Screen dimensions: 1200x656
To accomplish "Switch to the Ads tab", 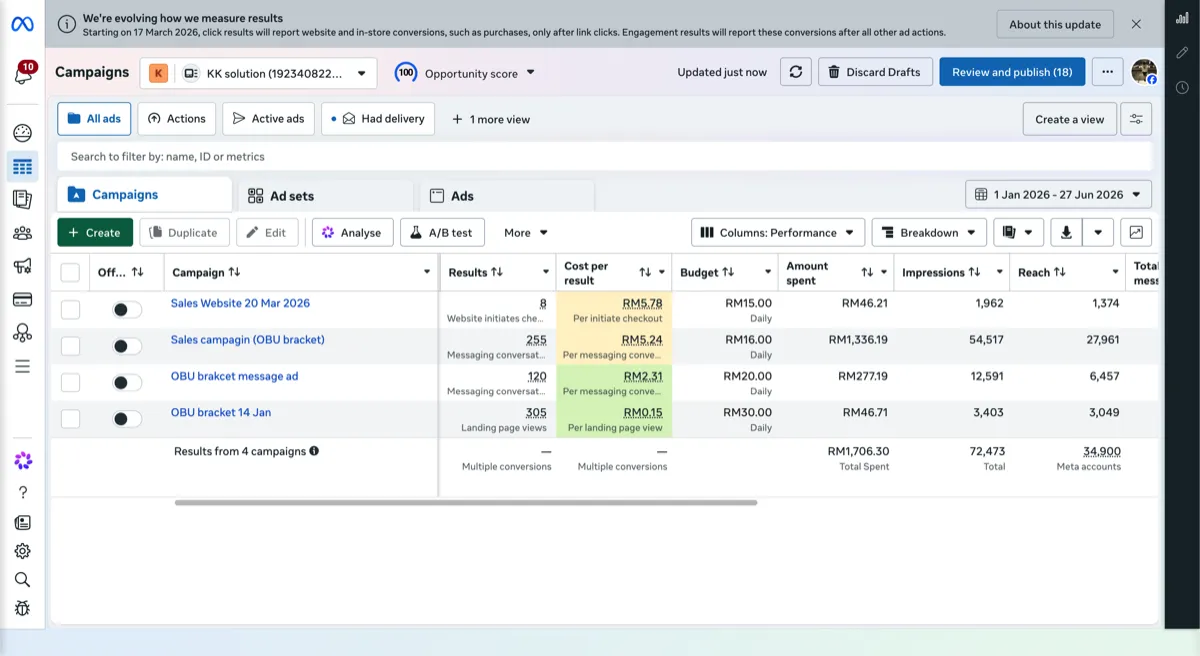I will [x=507, y=196].
